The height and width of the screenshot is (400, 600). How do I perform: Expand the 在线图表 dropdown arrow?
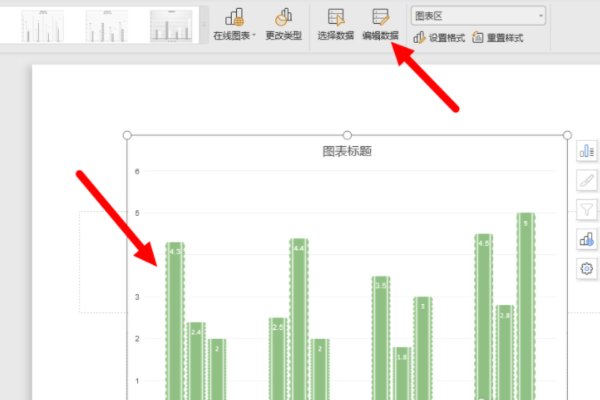point(254,36)
